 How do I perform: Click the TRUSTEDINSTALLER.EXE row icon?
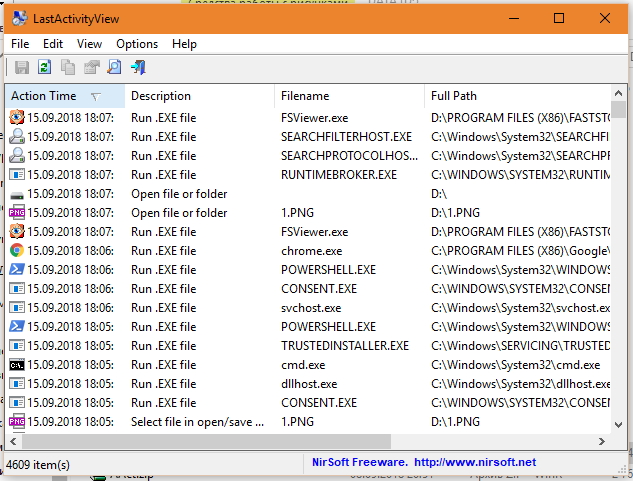click(x=17, y=346)
